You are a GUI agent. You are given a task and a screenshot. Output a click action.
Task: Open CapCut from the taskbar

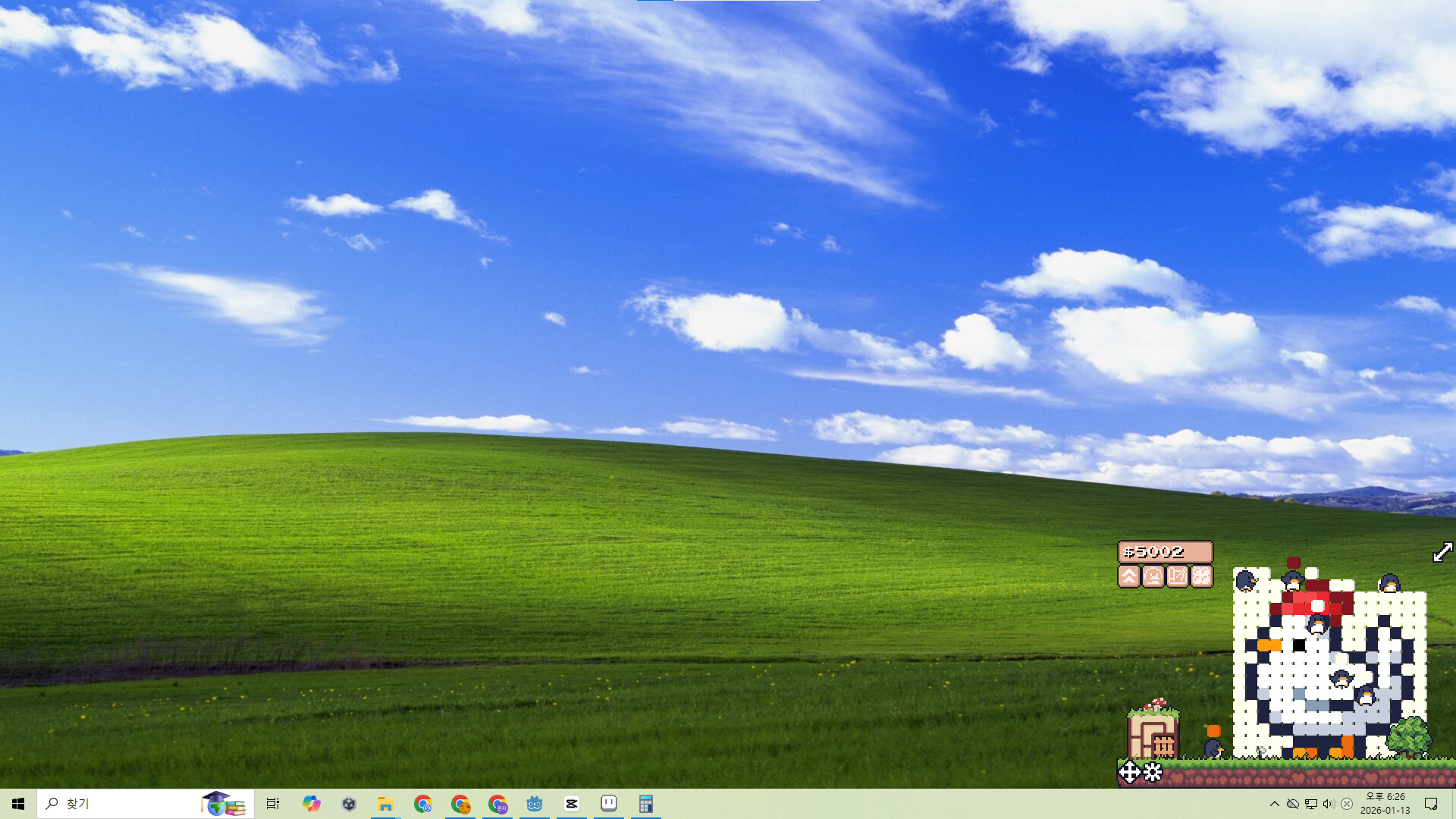(571, 803)
